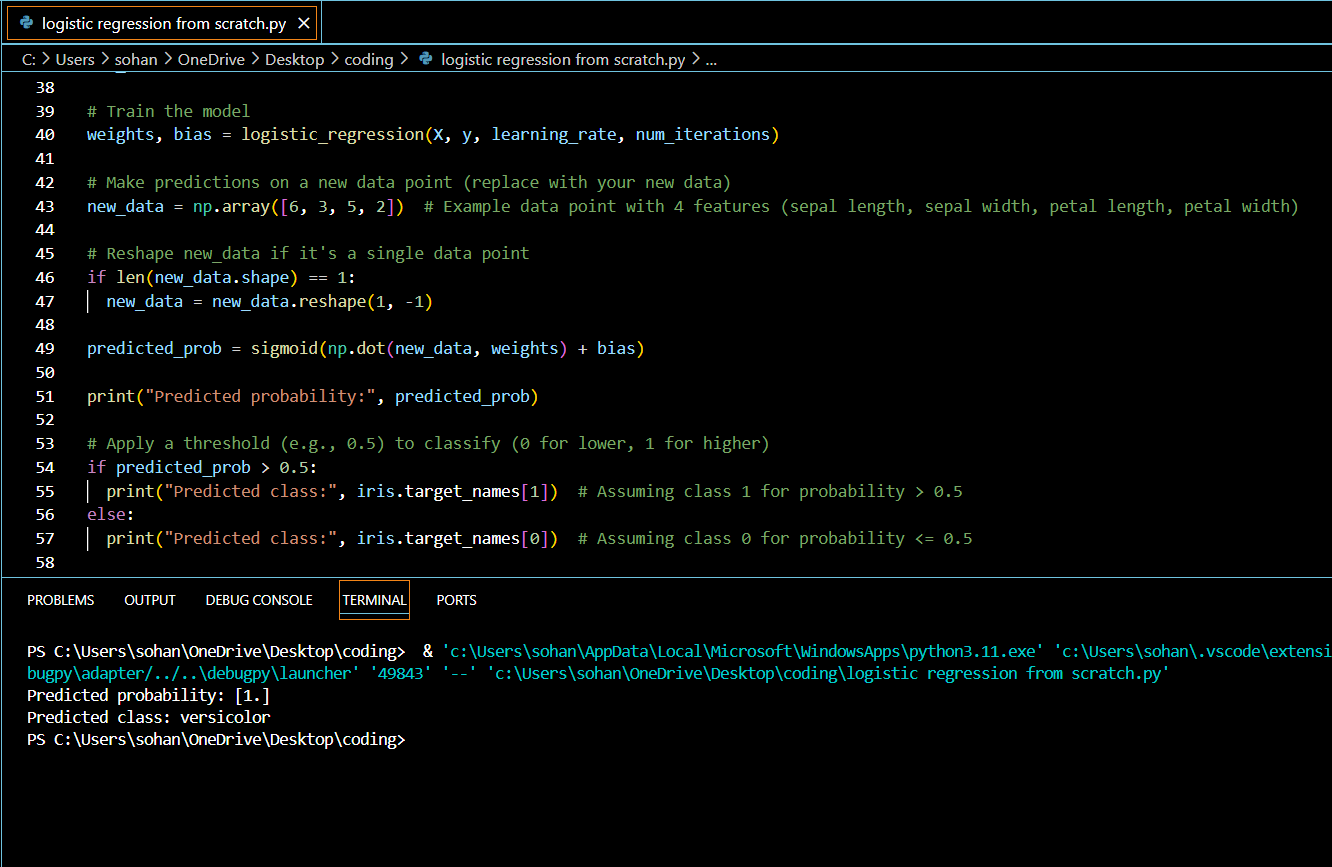
Task: Click iris.target_names[1] on line 55
Action: (x=453, y=491)
